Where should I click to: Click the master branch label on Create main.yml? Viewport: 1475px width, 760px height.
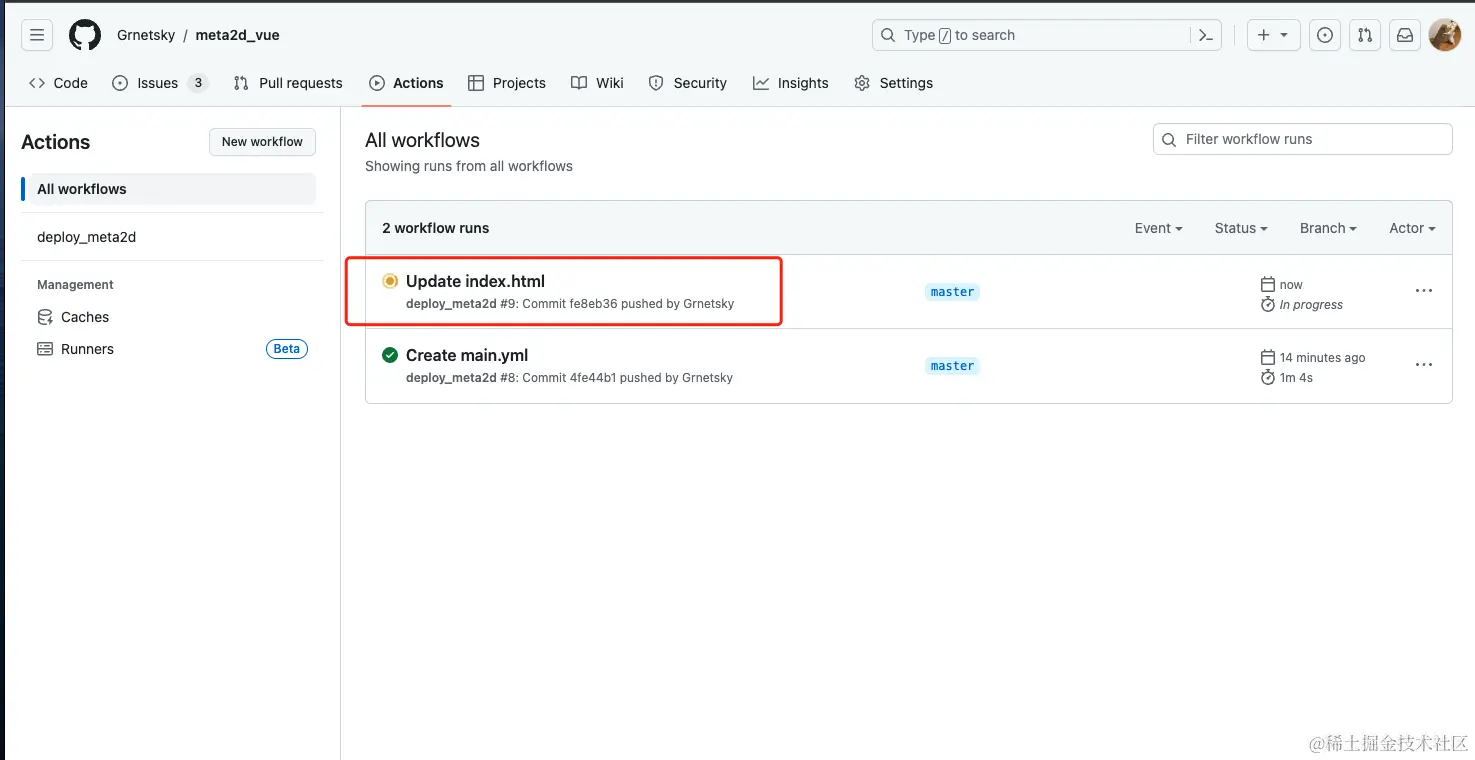tap(952, 366)
